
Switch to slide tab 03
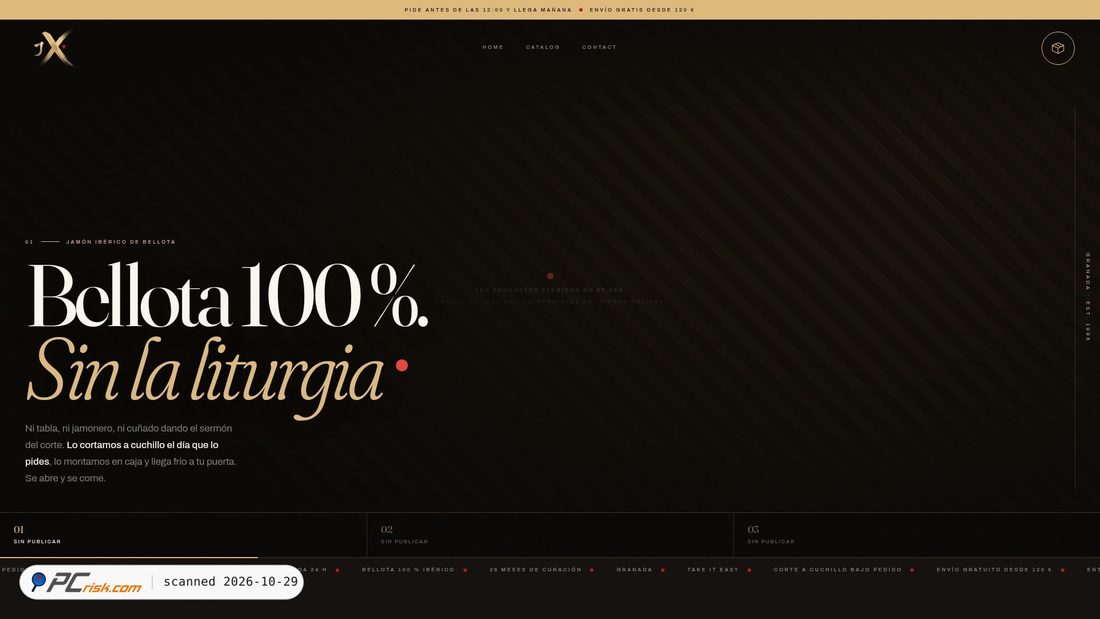[917, 535]
